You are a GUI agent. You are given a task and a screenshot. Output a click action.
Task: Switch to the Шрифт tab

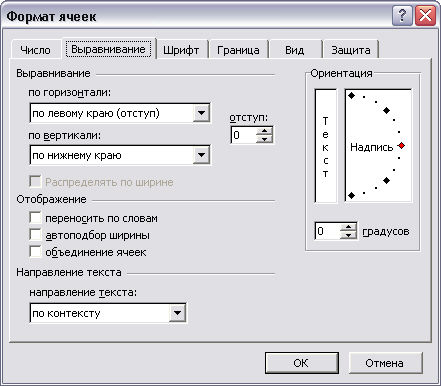181,50
